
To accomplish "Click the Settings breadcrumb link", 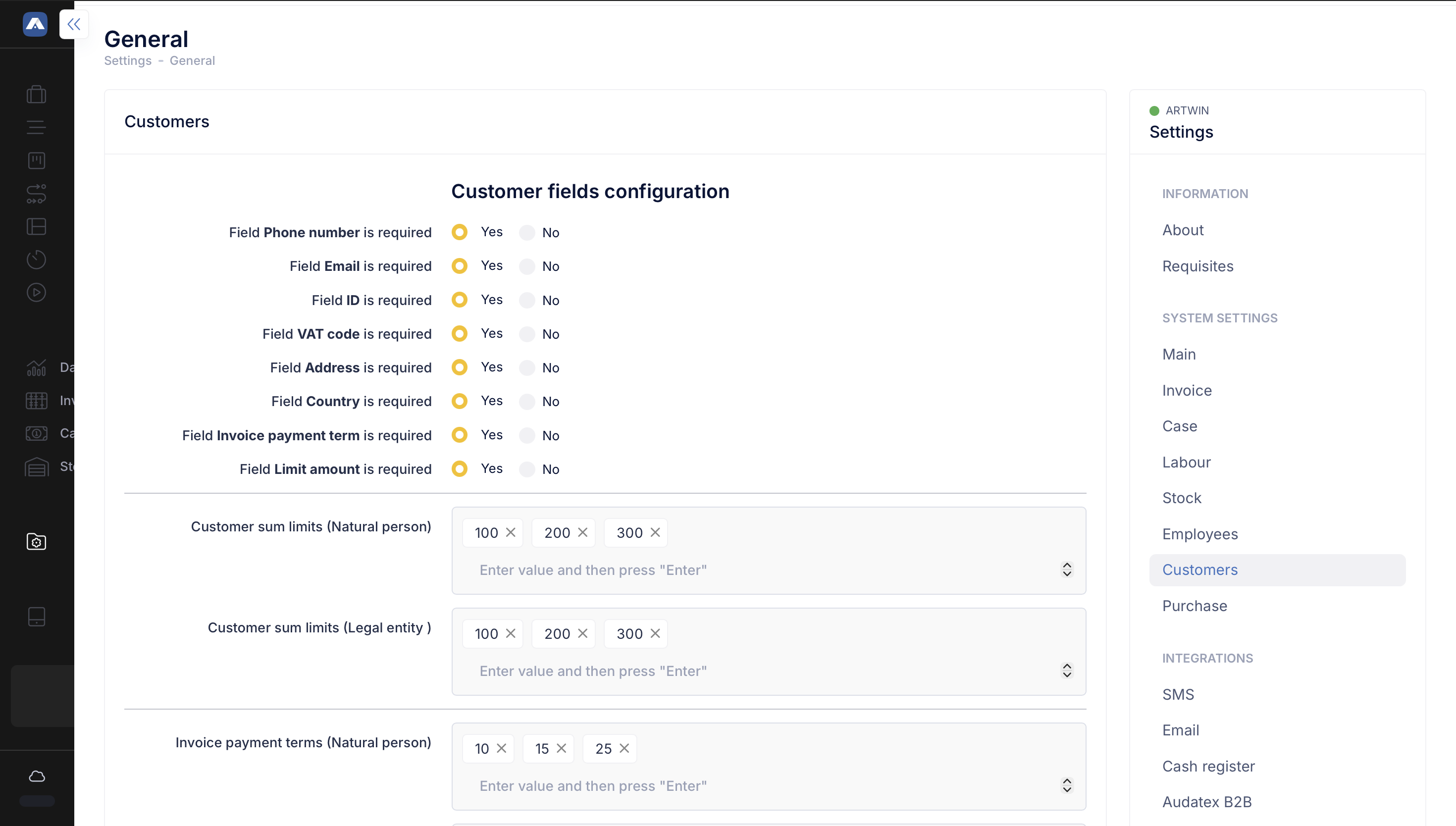I will (128, 61).
